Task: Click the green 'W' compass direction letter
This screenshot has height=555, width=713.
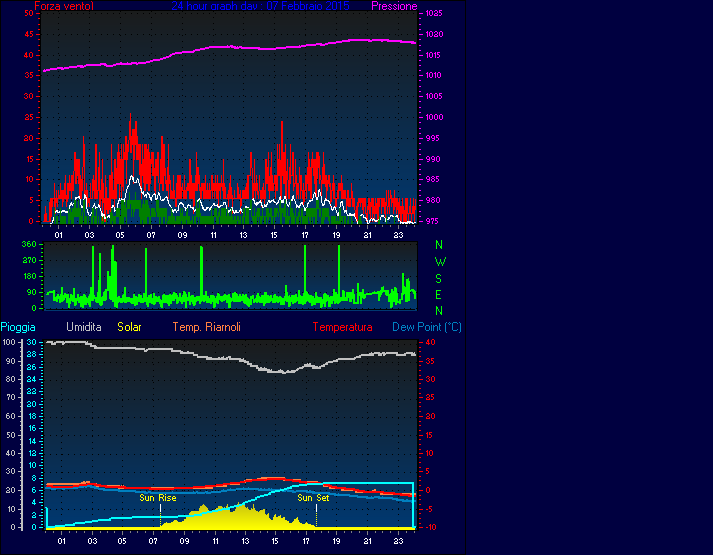Action: 440,262
